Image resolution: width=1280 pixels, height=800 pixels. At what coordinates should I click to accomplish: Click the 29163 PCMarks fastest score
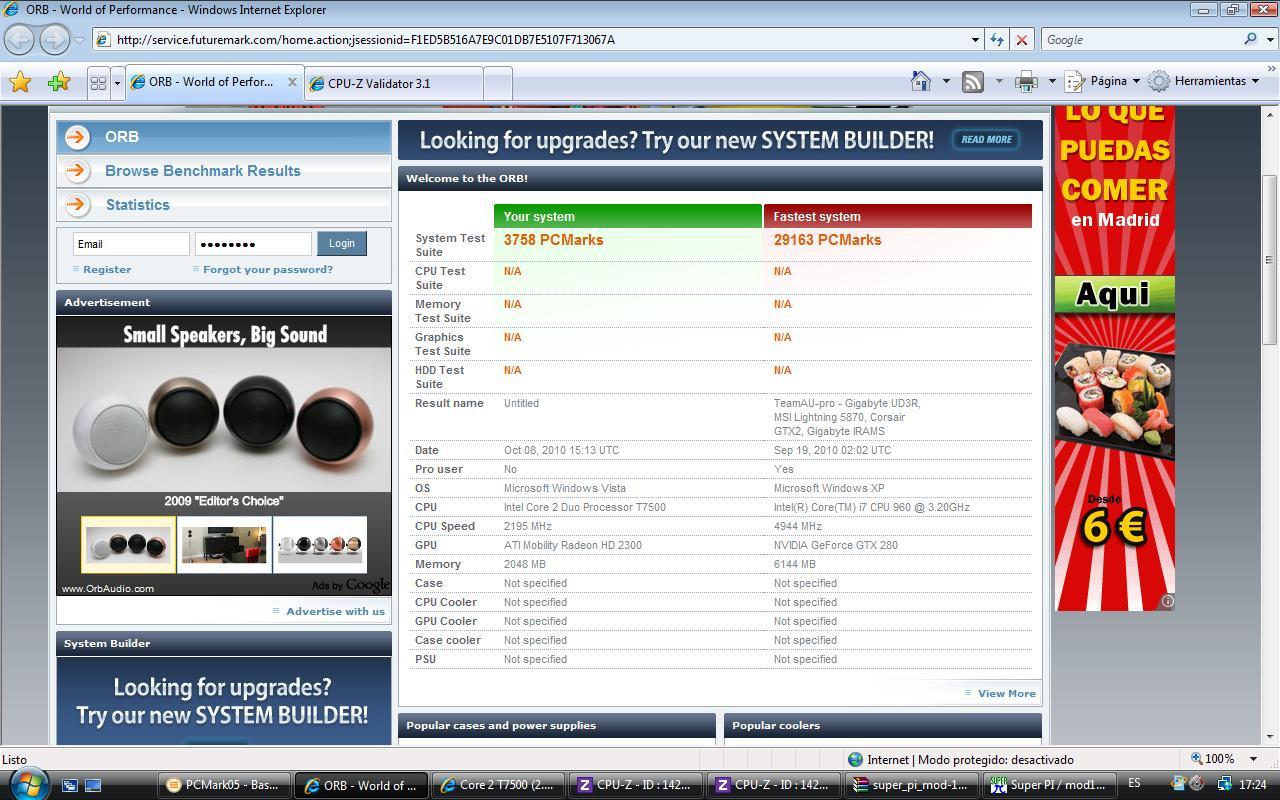tap(827, 240)
